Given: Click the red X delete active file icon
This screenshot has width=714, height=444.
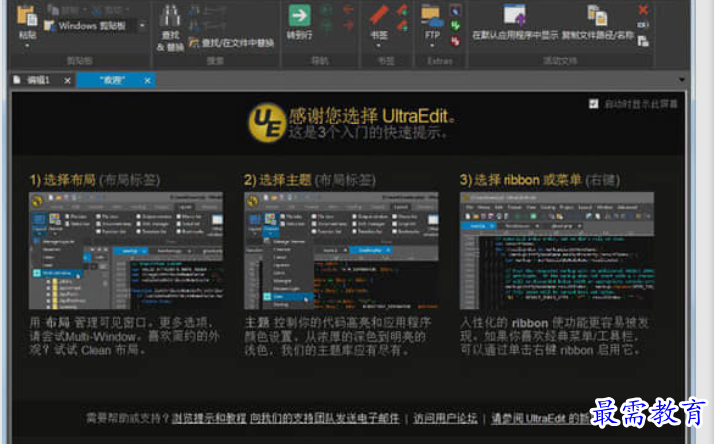Looking at the screenshot, I should point(643,10).
